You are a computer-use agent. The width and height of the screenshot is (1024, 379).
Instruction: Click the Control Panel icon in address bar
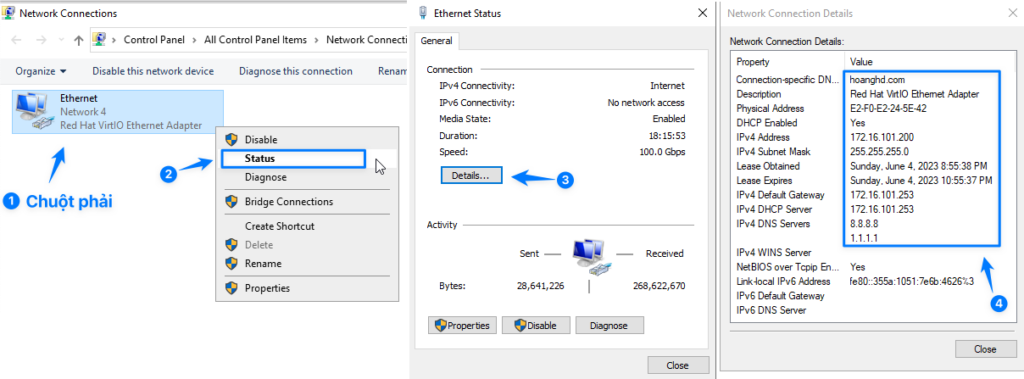pyautogui.click(x=99, y=39)
